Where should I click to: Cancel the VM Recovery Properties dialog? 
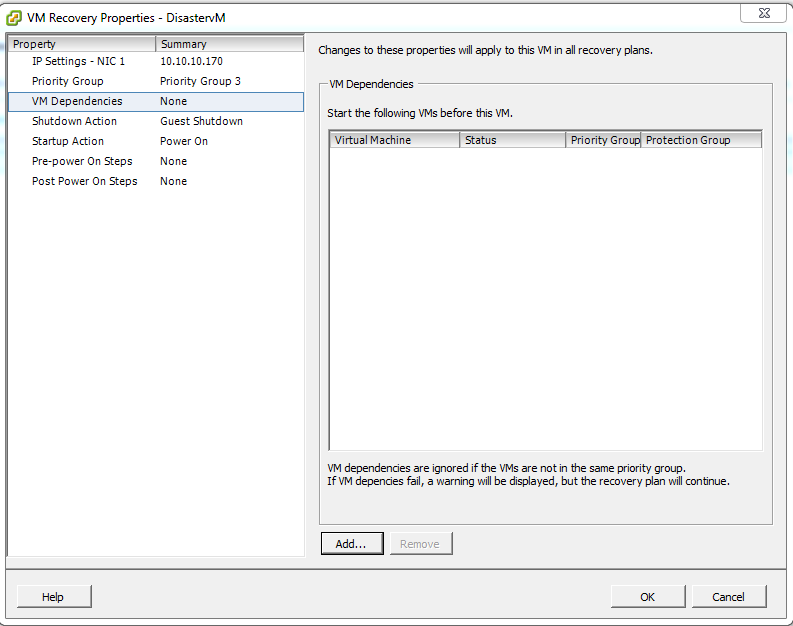(x=729, y=597)
